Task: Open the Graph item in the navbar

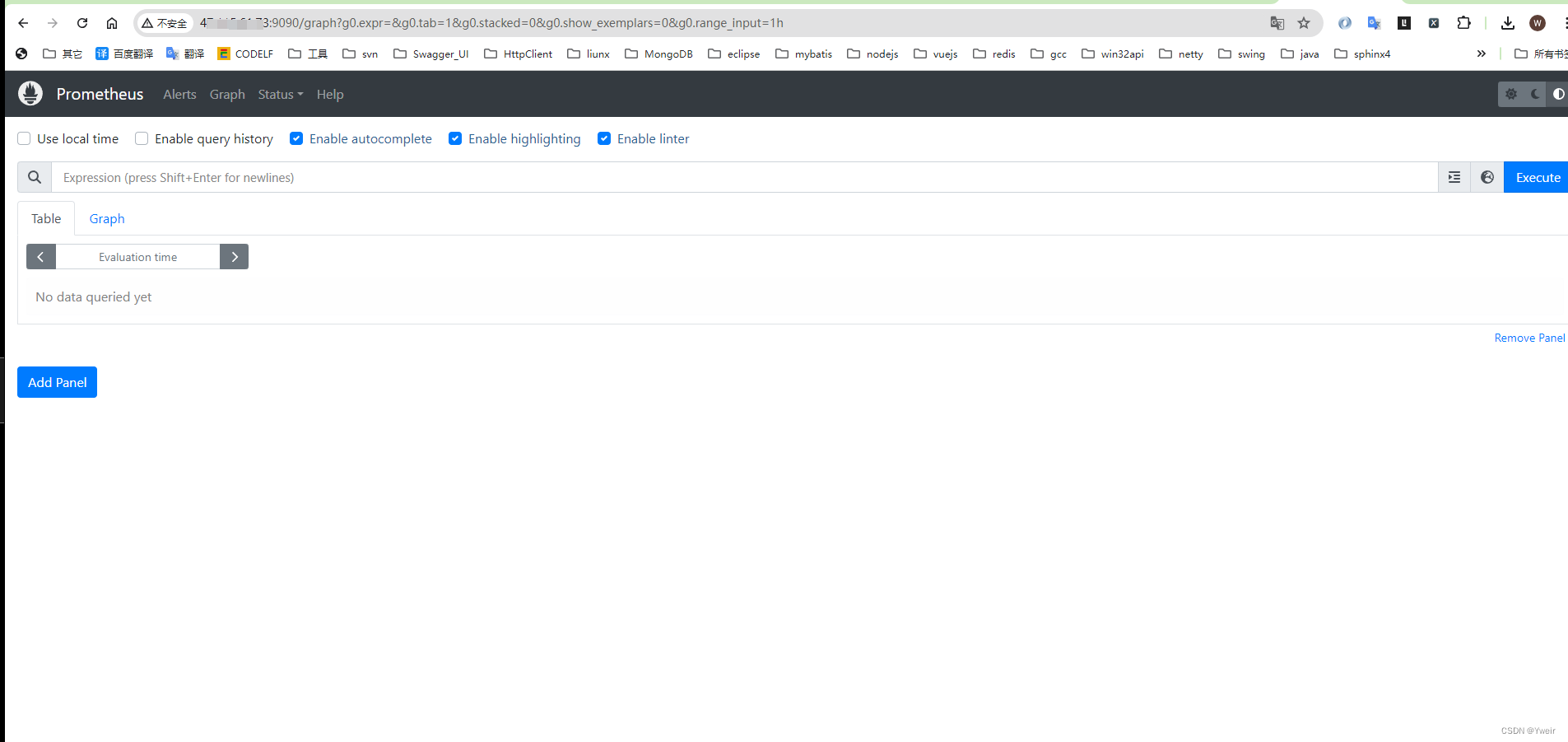Action: click(x=227, y=94)
